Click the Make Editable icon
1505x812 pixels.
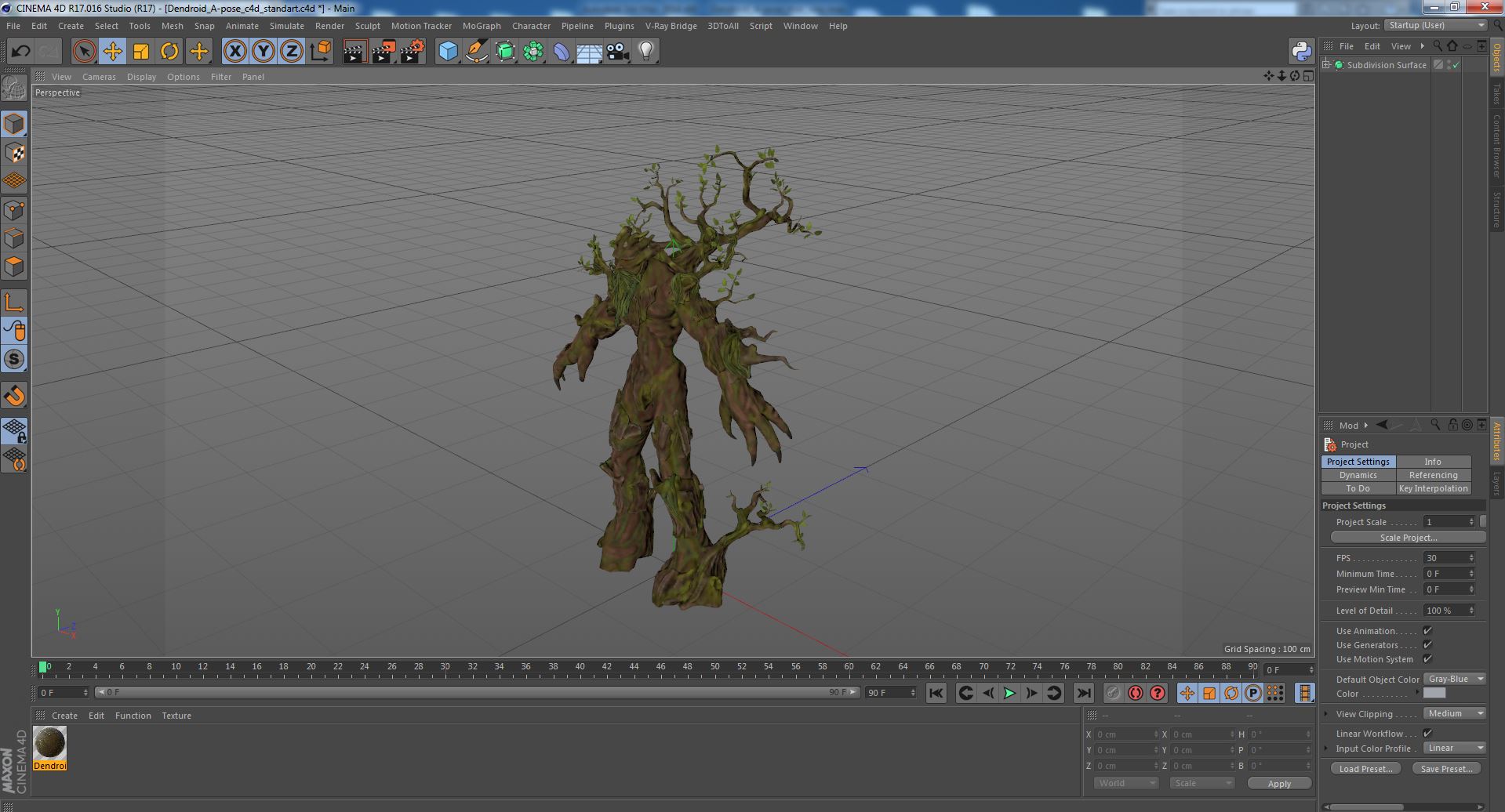pos(14,89)
